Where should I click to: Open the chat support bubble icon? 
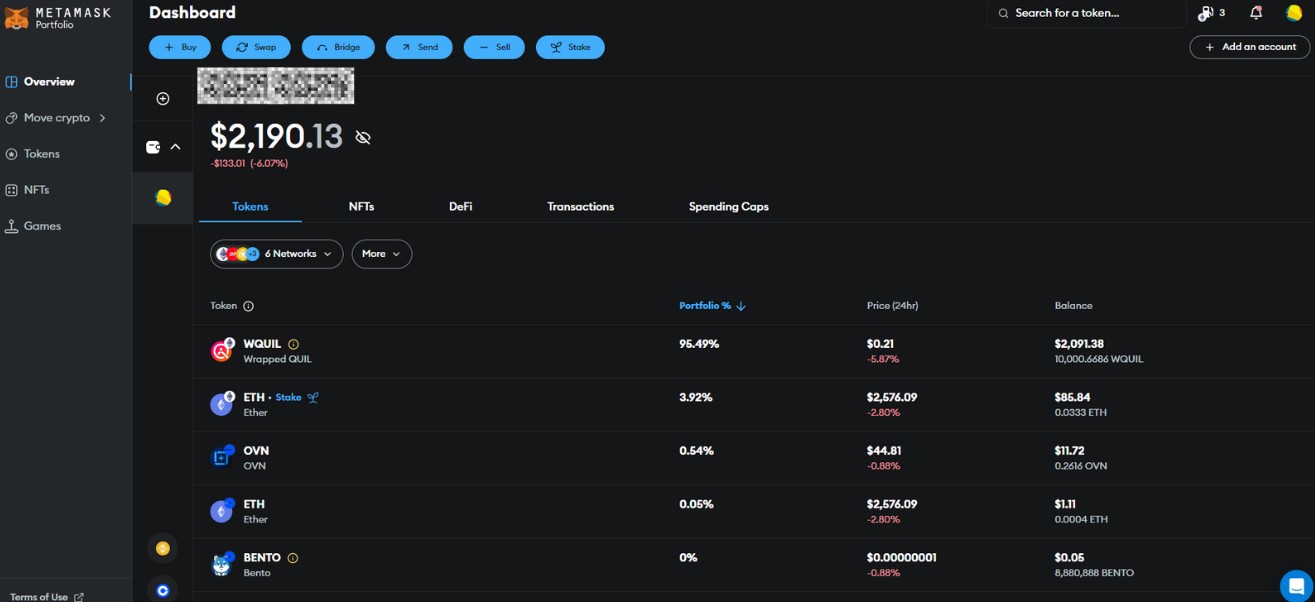click(1296, 586)
